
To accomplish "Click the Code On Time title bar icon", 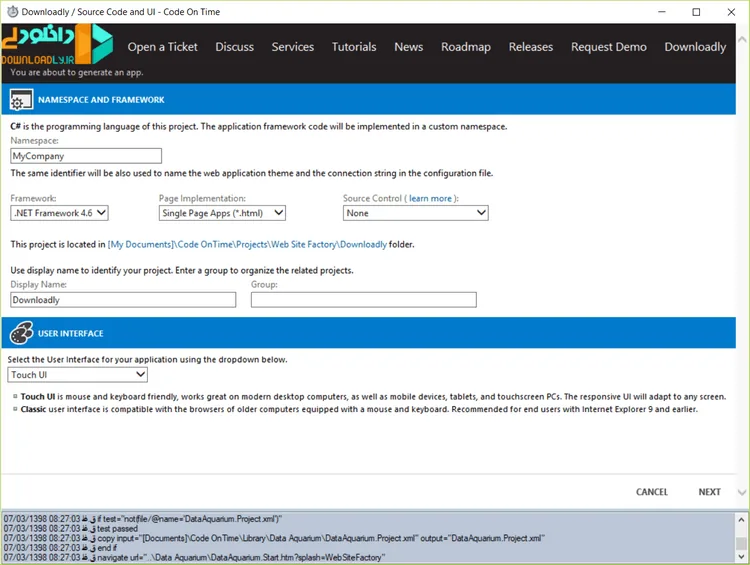I will coord(12,11).
